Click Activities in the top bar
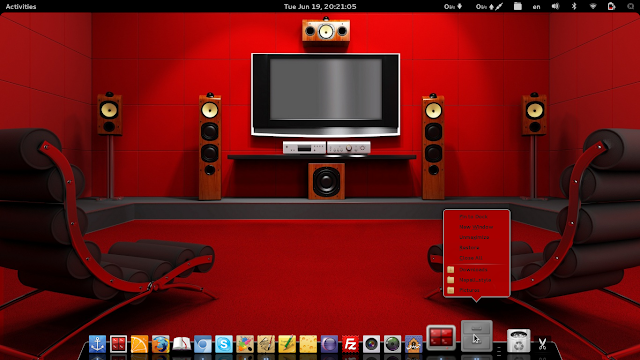Viewport: 640px width, 360px height. 21,7
